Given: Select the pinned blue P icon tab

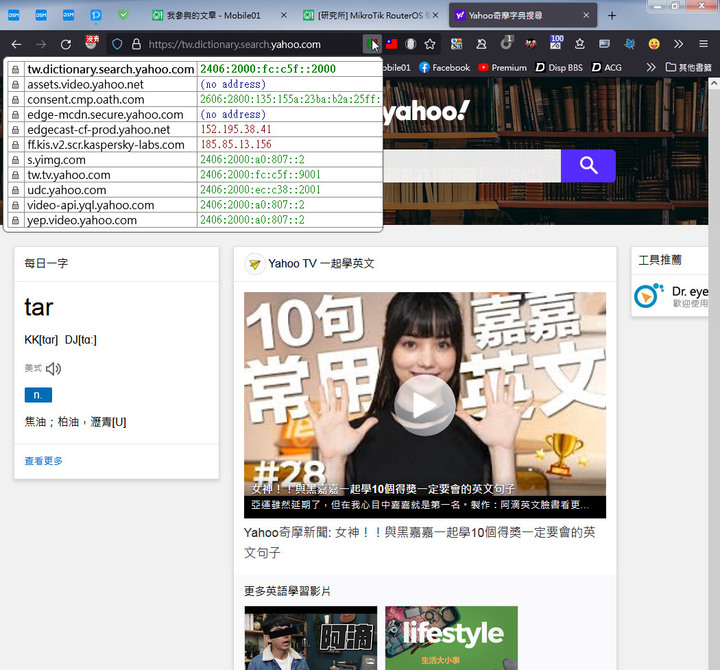Looking at the screenshot, I should pos(96,15).
